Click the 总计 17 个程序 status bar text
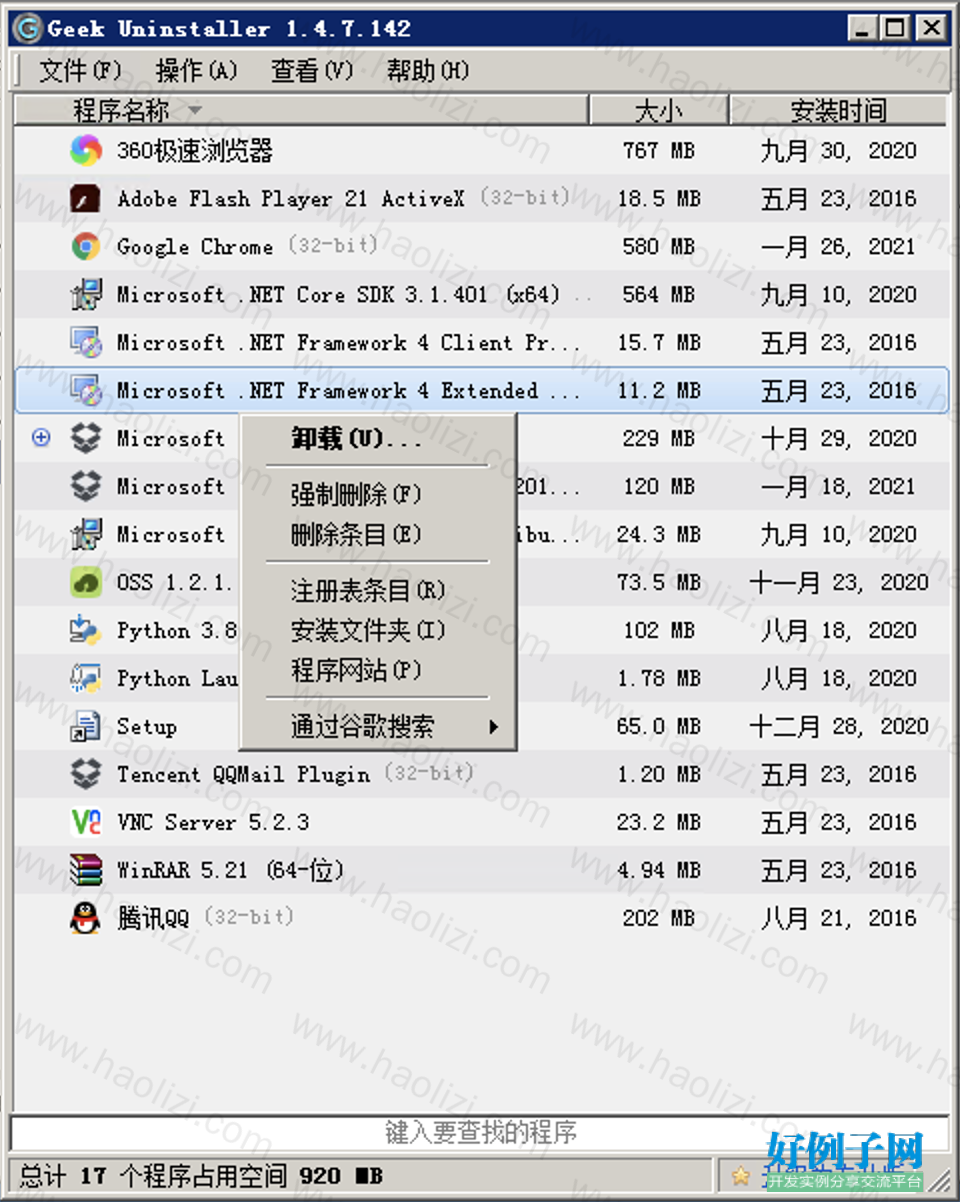 [201, 1176]
